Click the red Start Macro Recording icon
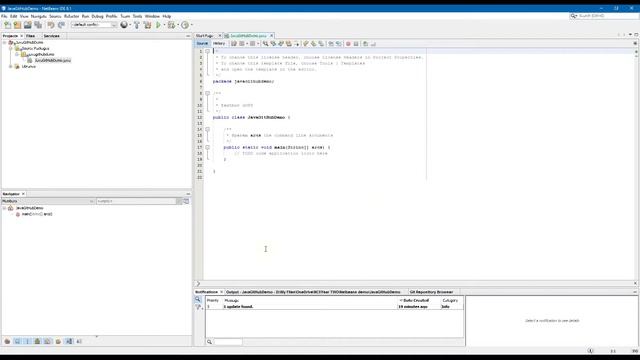The image size is (640, 360). pyautogui.click(x=348, y=44)
